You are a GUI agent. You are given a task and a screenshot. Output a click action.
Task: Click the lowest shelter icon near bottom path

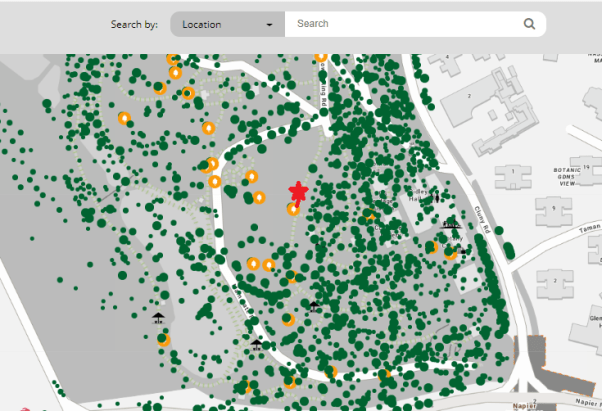pos(256,344)
